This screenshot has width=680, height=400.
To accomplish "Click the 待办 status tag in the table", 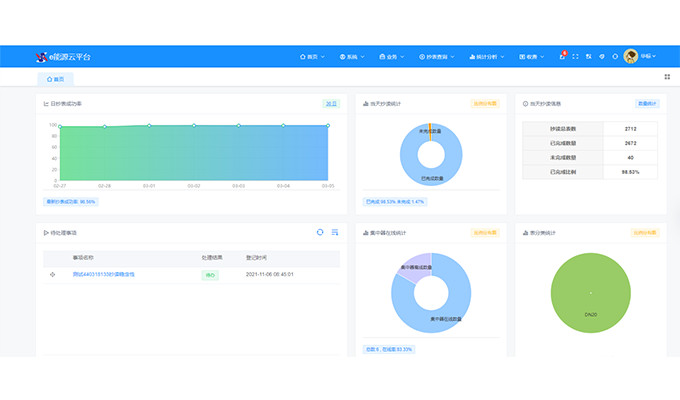I will (x=210, y=274).
